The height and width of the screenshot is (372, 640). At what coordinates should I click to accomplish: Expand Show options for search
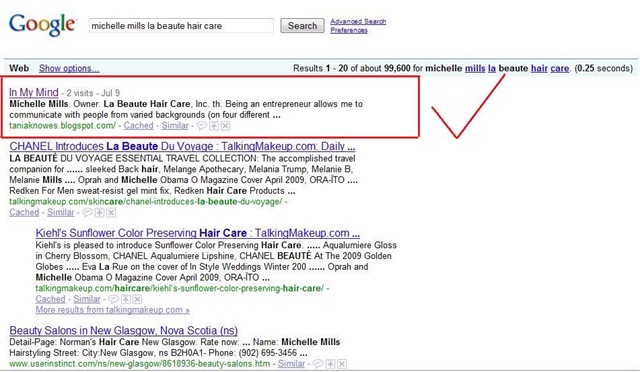tap(69, 68)
